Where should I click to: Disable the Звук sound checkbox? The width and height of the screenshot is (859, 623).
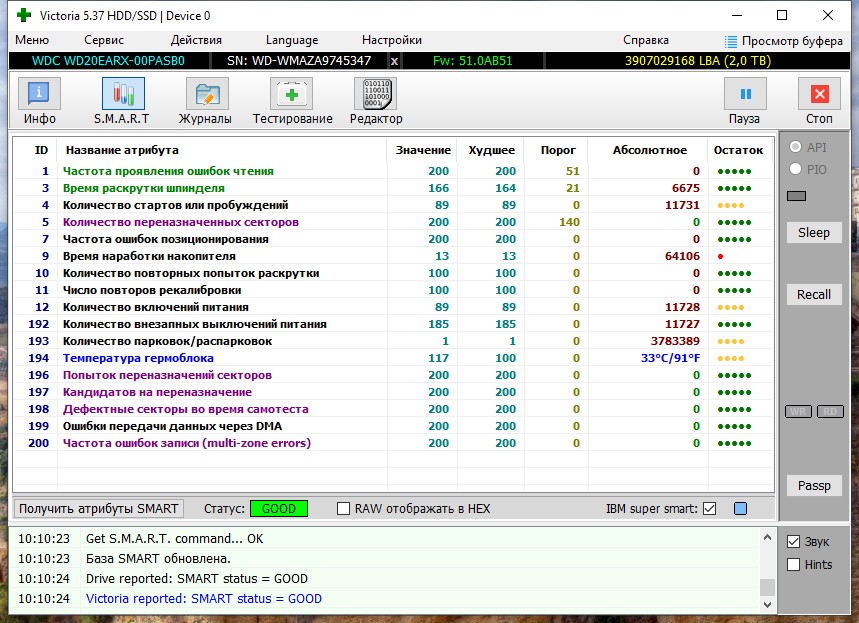[x=793, y=541]
